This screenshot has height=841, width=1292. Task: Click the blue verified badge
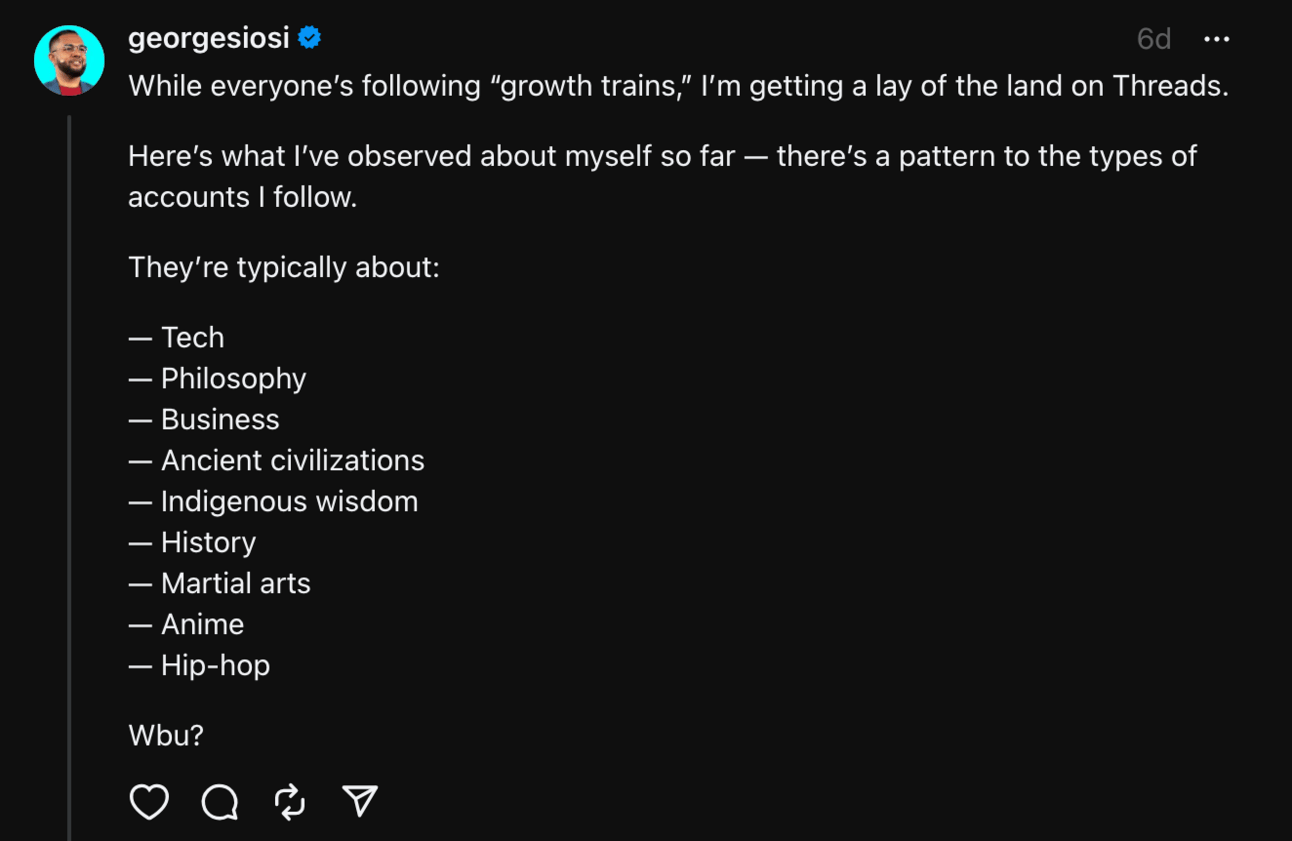click(x=310, y=38)
